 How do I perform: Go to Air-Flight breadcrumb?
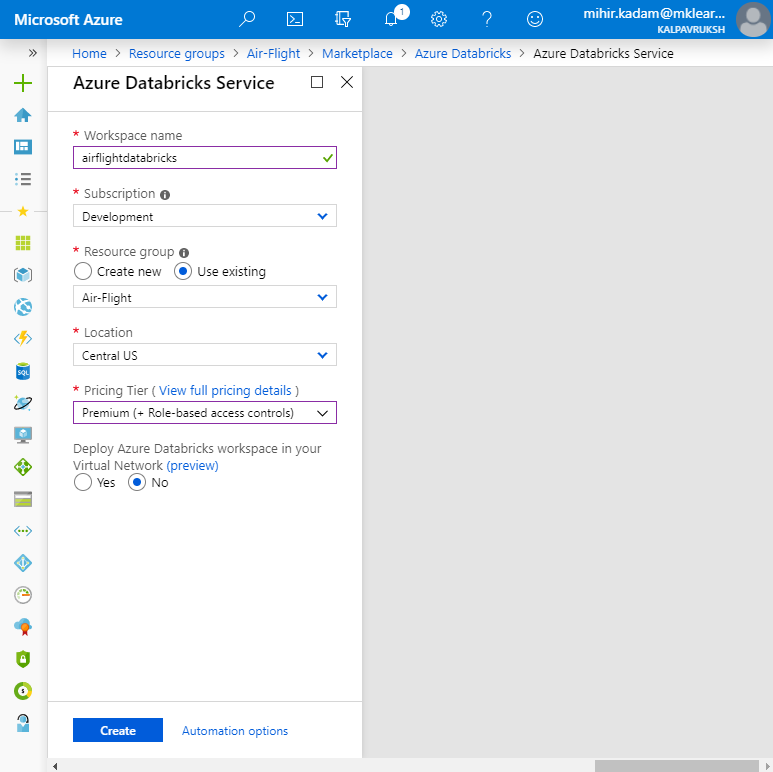pyautogui.click(x=273, y=53)
